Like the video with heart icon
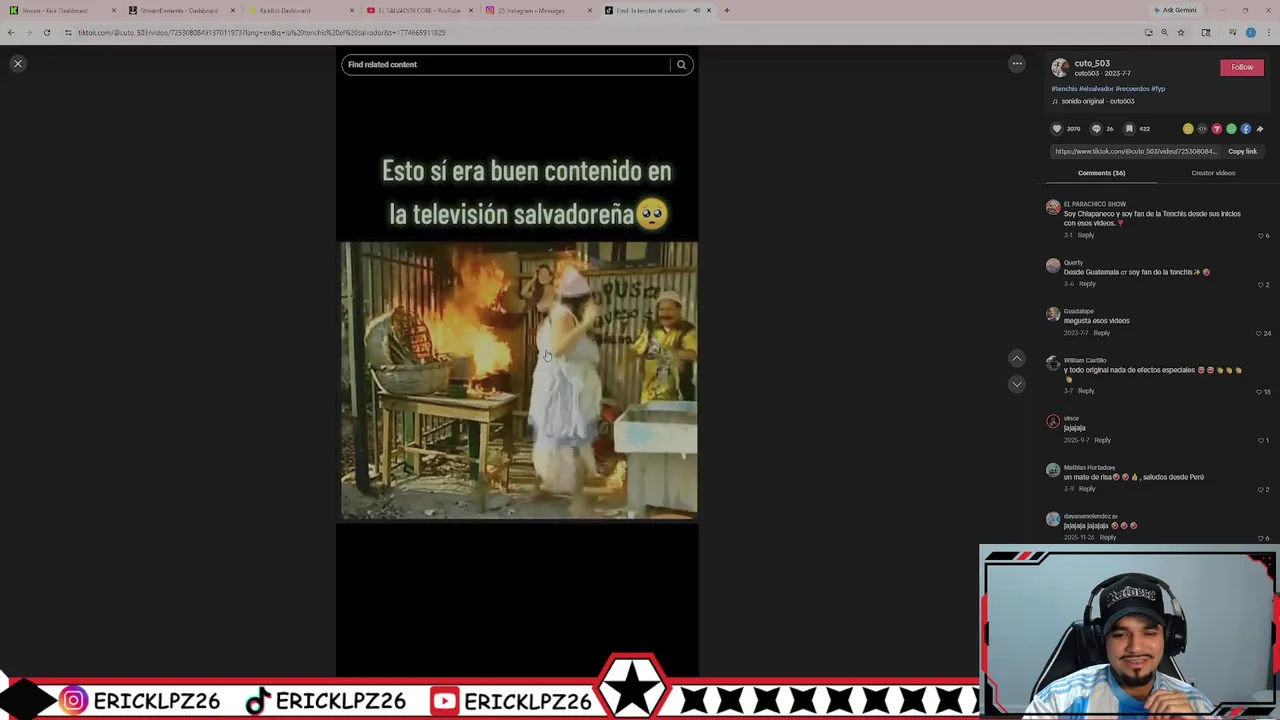The width and height of the screenshot is (1280, 720). pyautogui.click(x=1057, y=129)
